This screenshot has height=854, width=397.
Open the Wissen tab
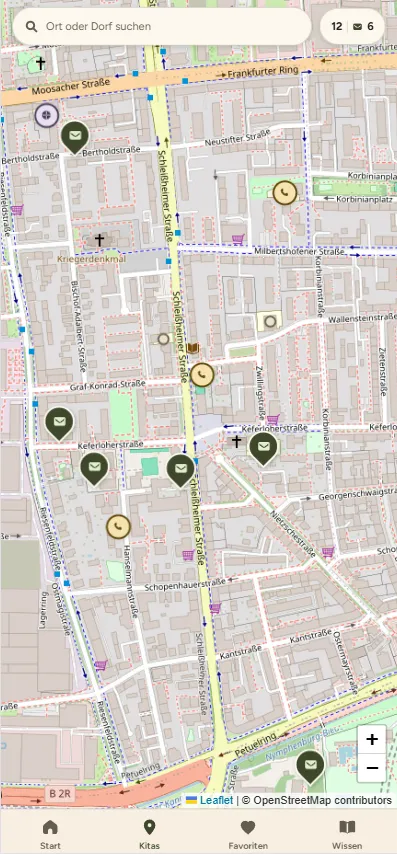(347, 834)
